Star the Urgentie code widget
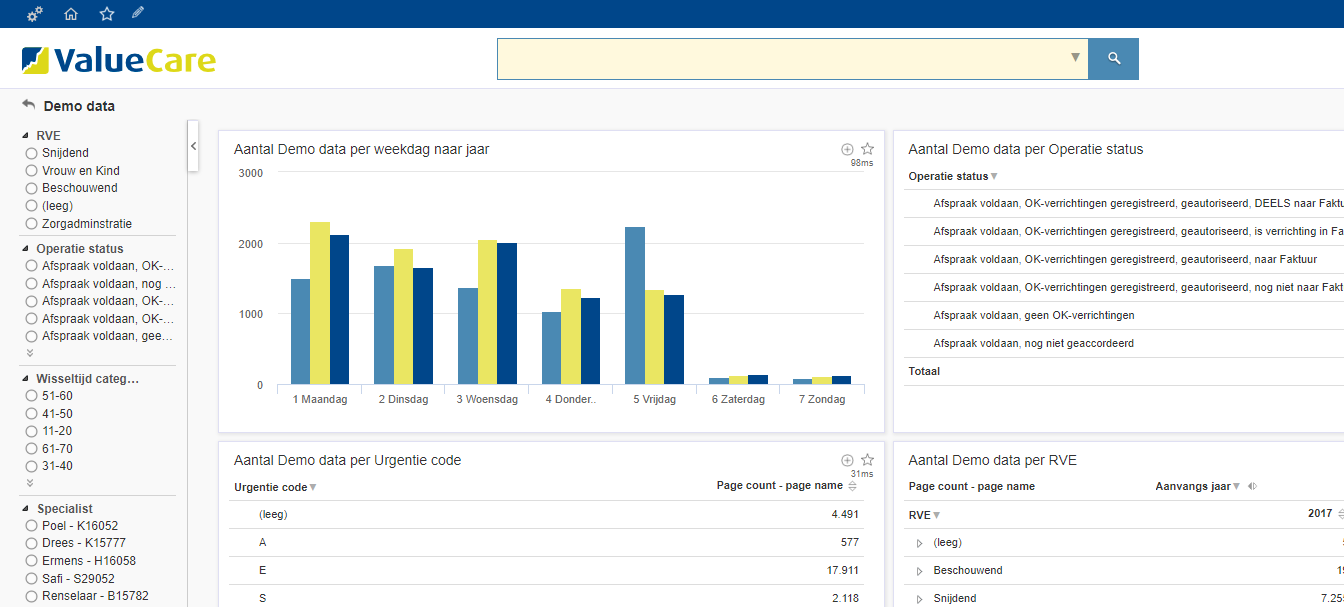This screenshot has width=1344, height=607. point(868,460)
